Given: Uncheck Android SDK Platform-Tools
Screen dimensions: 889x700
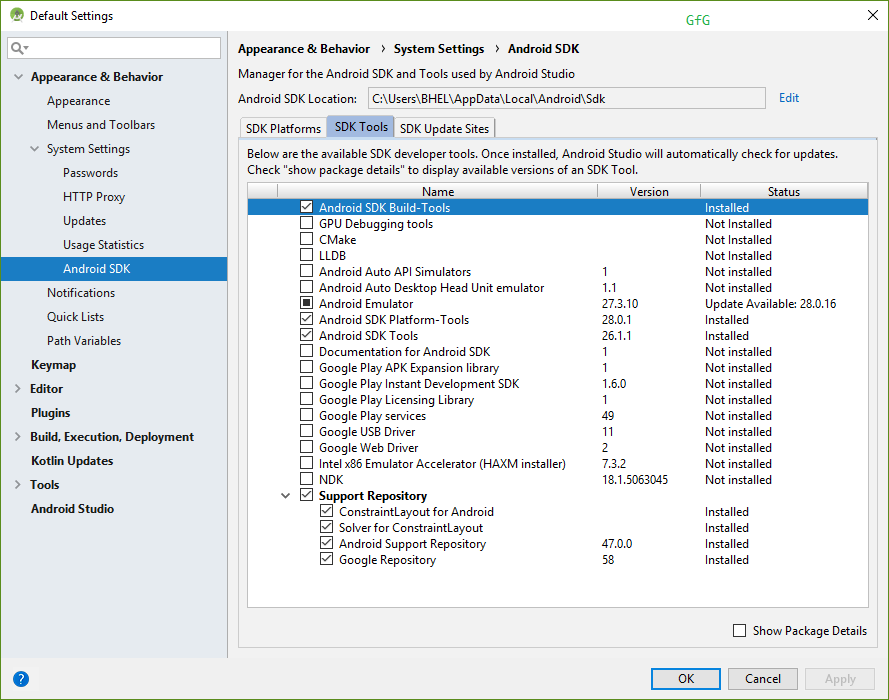Looking at the screenshot, I should (306, 319).
